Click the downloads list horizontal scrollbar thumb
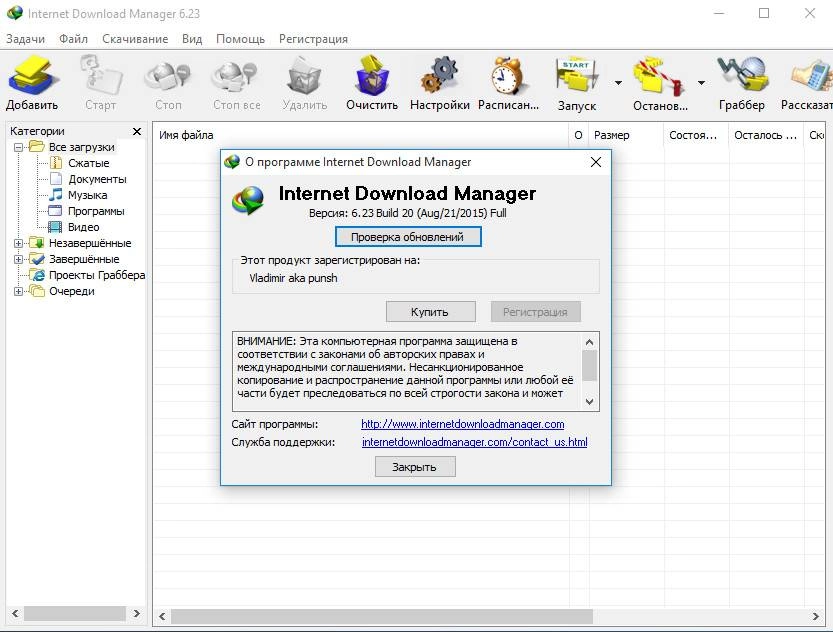This screenshot has height=632, width=833. tap(381, 616)
